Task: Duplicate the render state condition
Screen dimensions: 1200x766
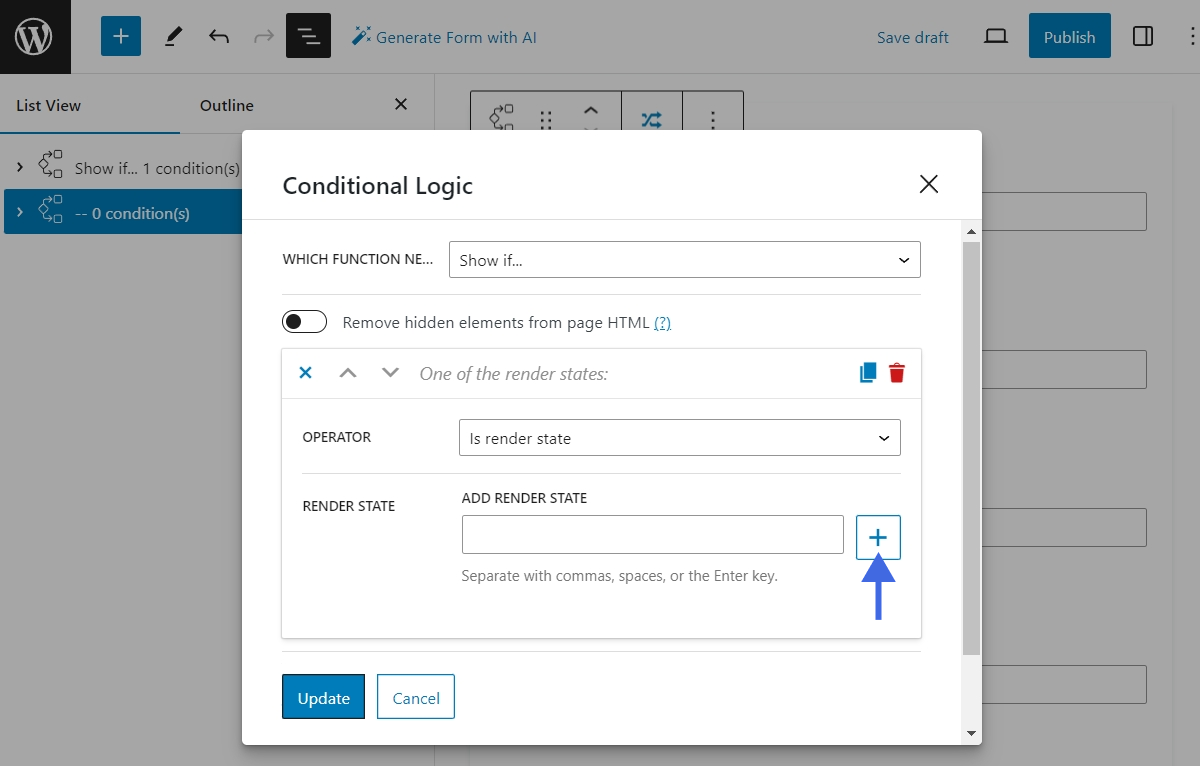Action: tap(867, 373)
